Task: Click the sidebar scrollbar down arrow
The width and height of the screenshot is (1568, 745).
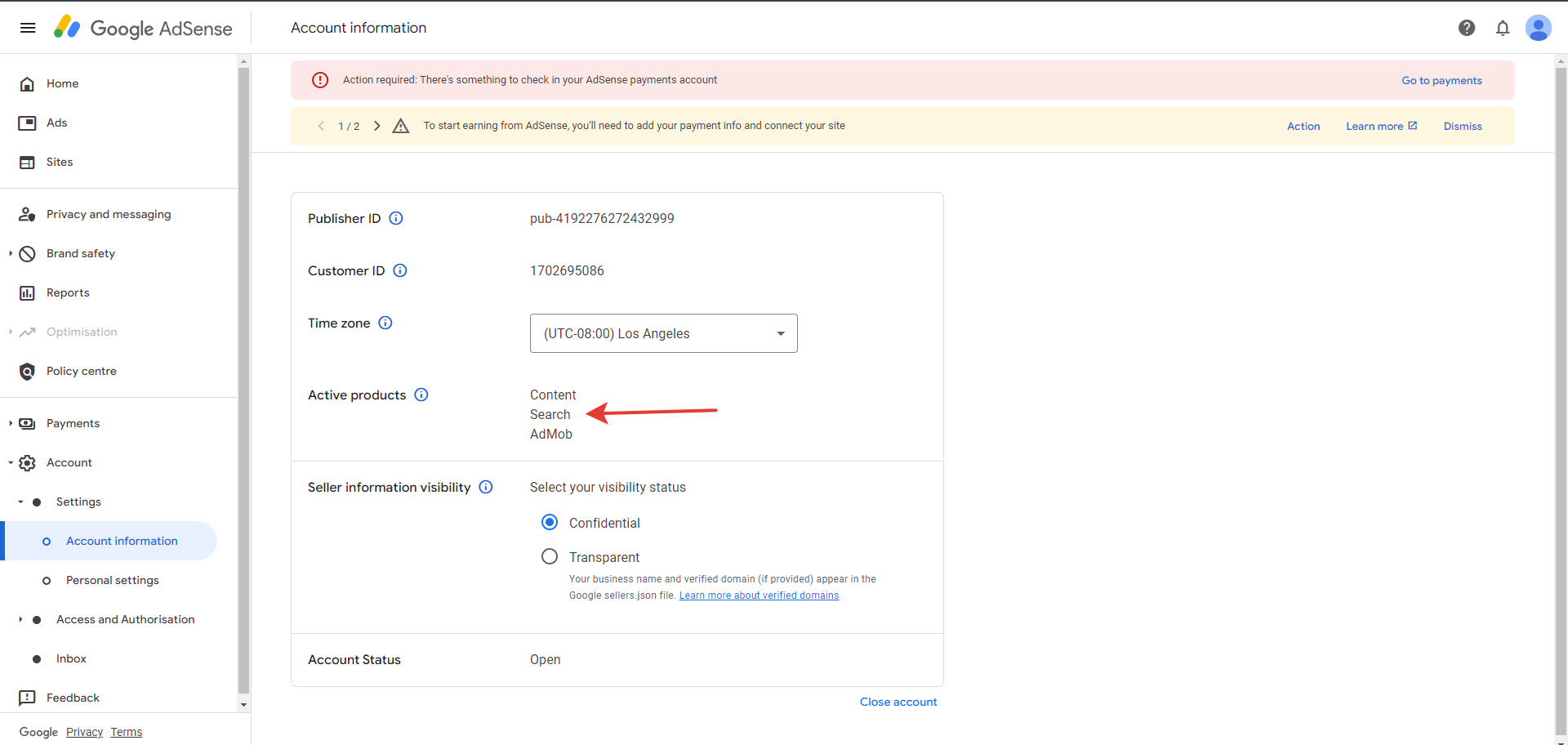Action: pyautogui.click(x=243, y=705)
